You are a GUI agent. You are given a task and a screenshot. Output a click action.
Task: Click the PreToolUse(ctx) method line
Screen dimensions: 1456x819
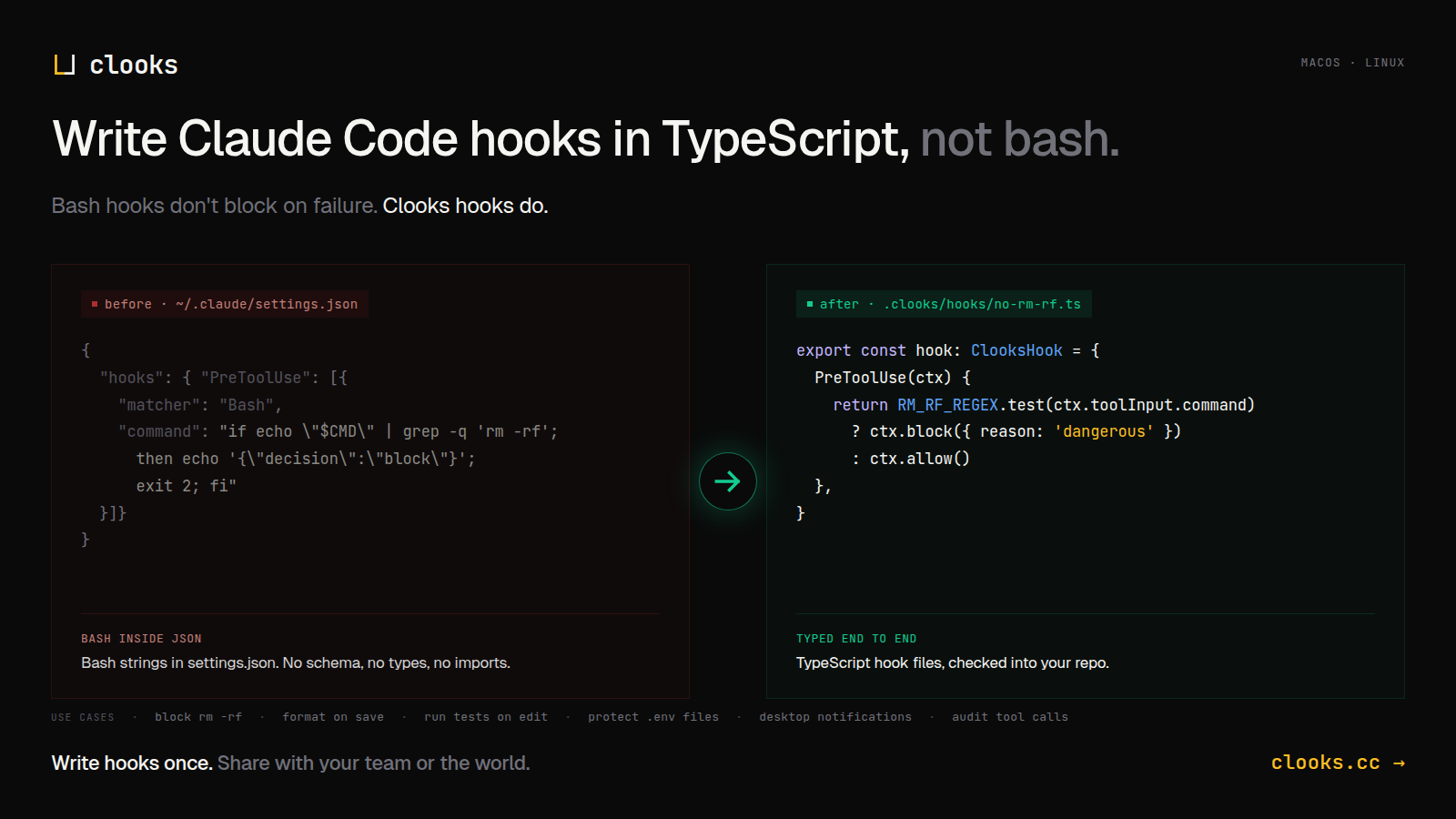click(893, 378)
